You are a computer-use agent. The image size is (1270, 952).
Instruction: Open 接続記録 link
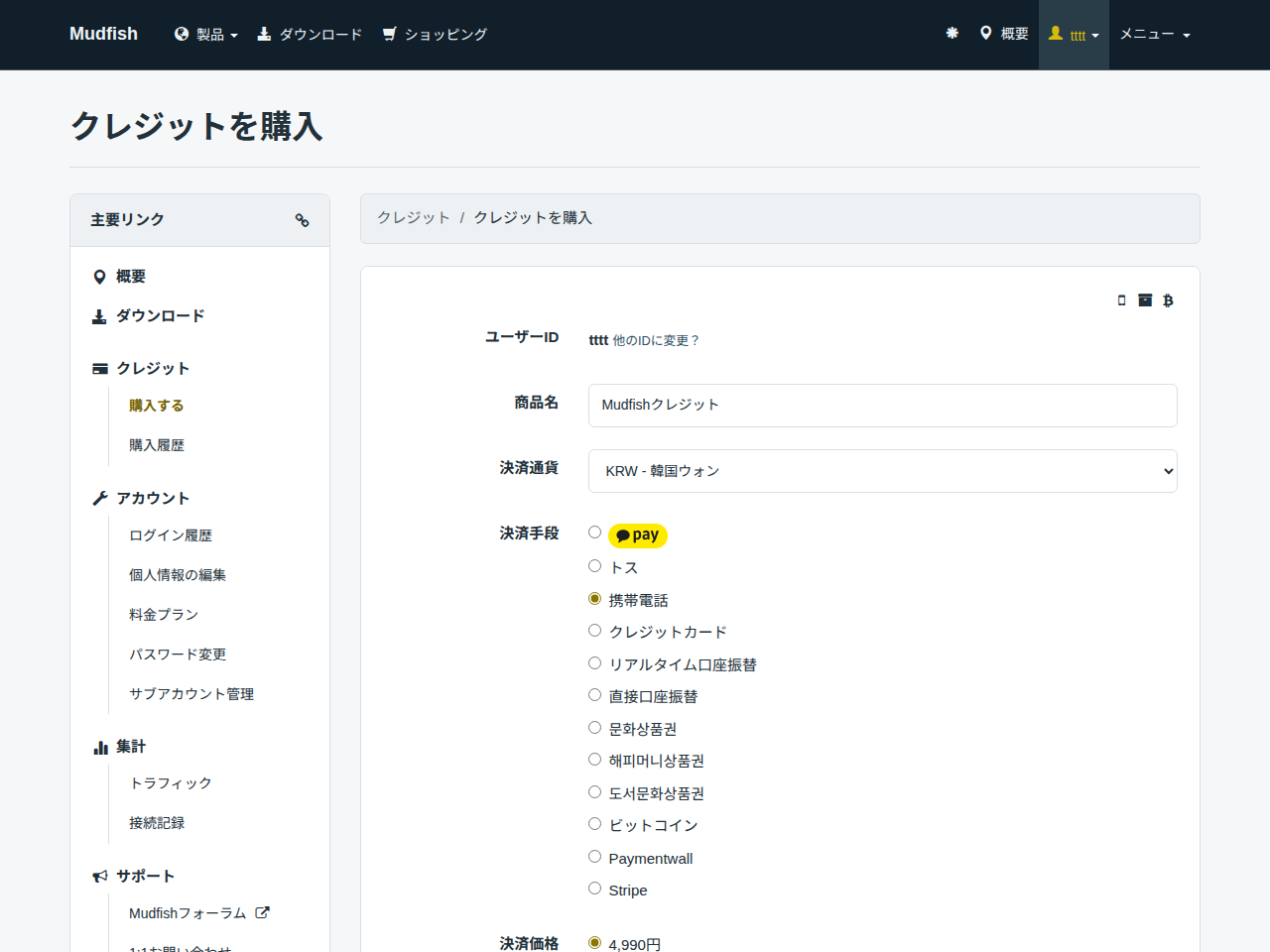[x=157, y=823]
